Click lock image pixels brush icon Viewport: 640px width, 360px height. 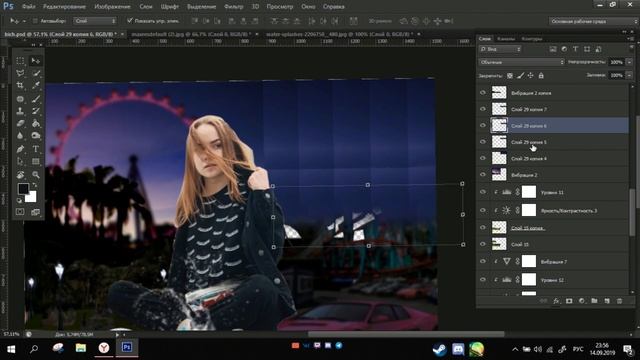[520, 76]
